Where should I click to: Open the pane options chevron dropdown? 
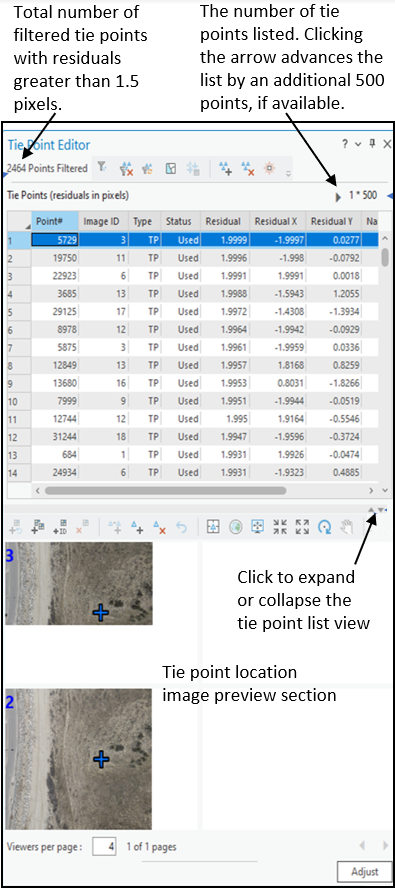(x=358, y=144)
